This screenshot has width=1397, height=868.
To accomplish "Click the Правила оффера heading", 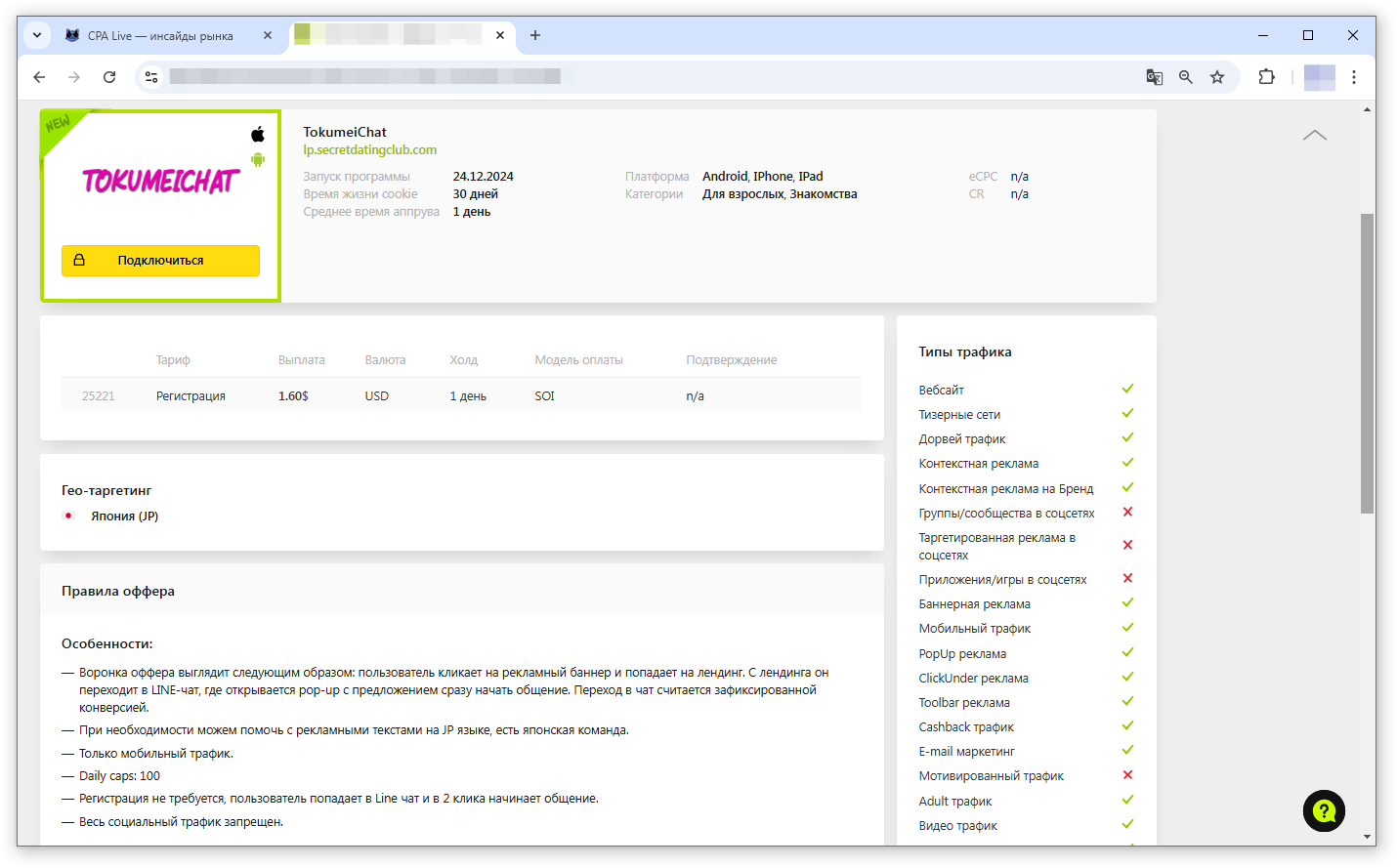I will pyautogui.click(x=118, y=592).
